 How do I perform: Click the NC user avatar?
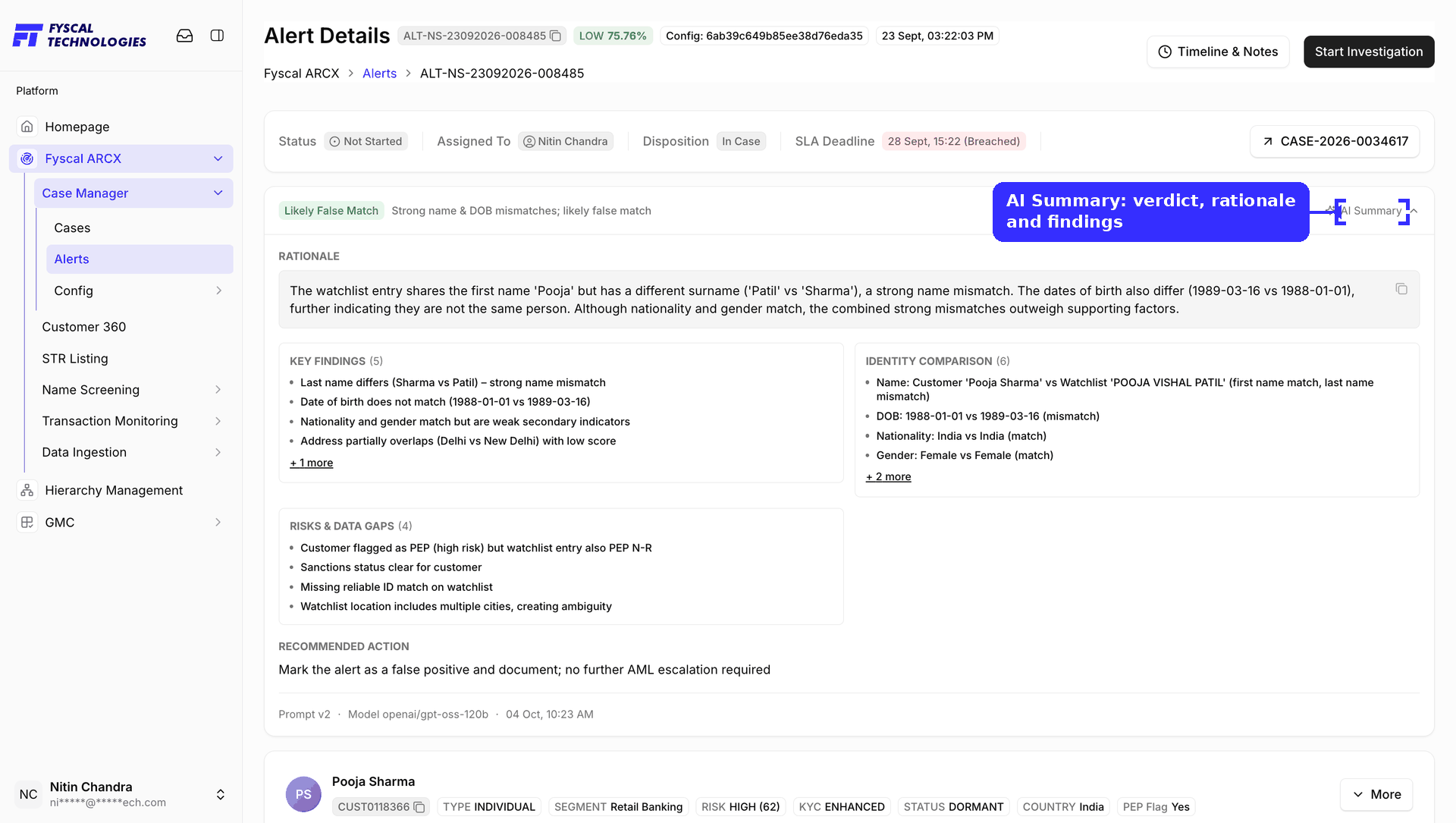(x=29, y=794)
